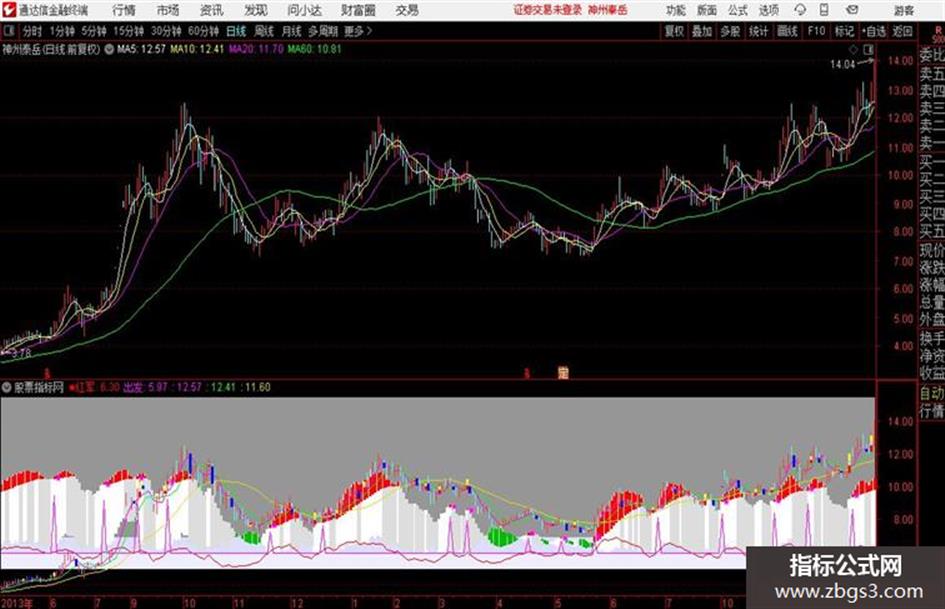
Task: Open the 行情 menu
Action: (124, 10)
